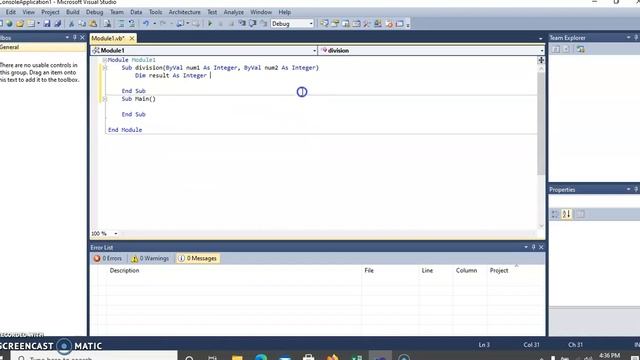Open the 100 % zoom dropdown
The image size is (640, 360).
[116, 233]
